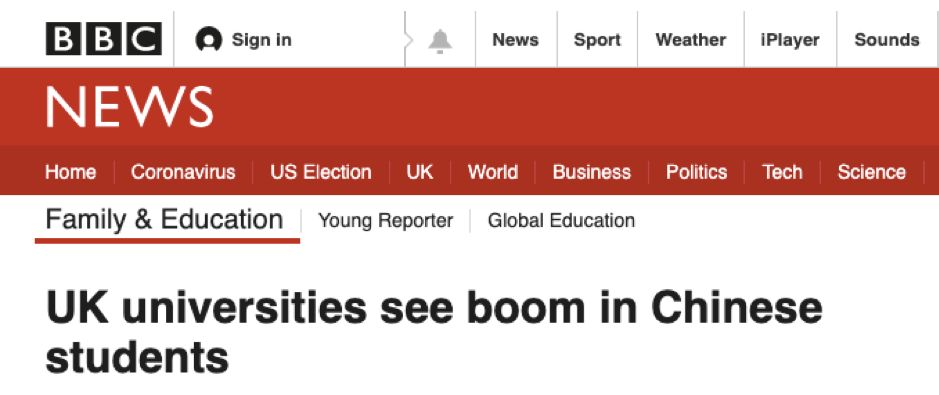This screenshot has width=939, height=395.
Task: Open BBC Sounds
Action: tap(887, 40)
